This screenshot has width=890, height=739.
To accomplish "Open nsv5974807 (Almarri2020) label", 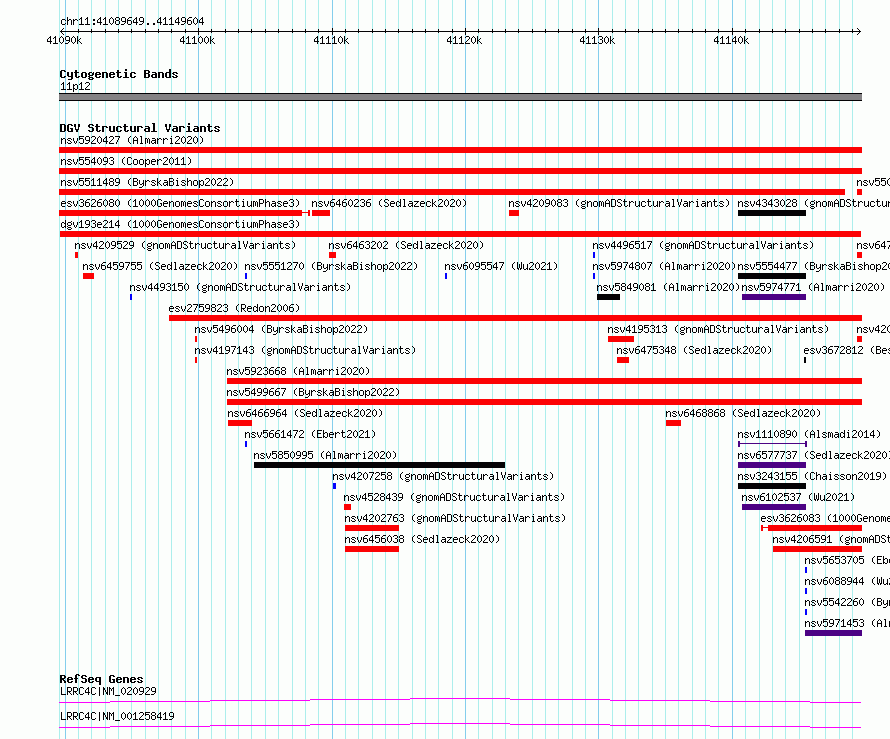I will (664, 266).
